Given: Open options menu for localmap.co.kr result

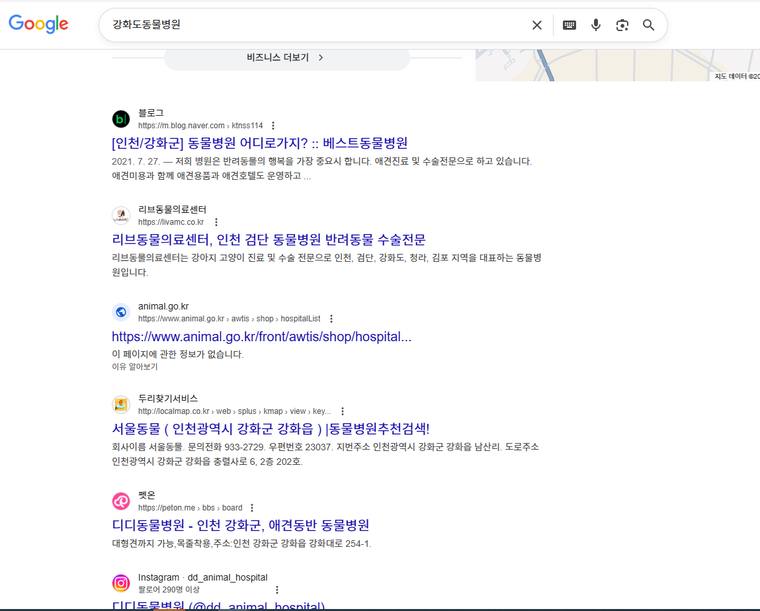Looking at the screenshot, I should tap(343, 411).
